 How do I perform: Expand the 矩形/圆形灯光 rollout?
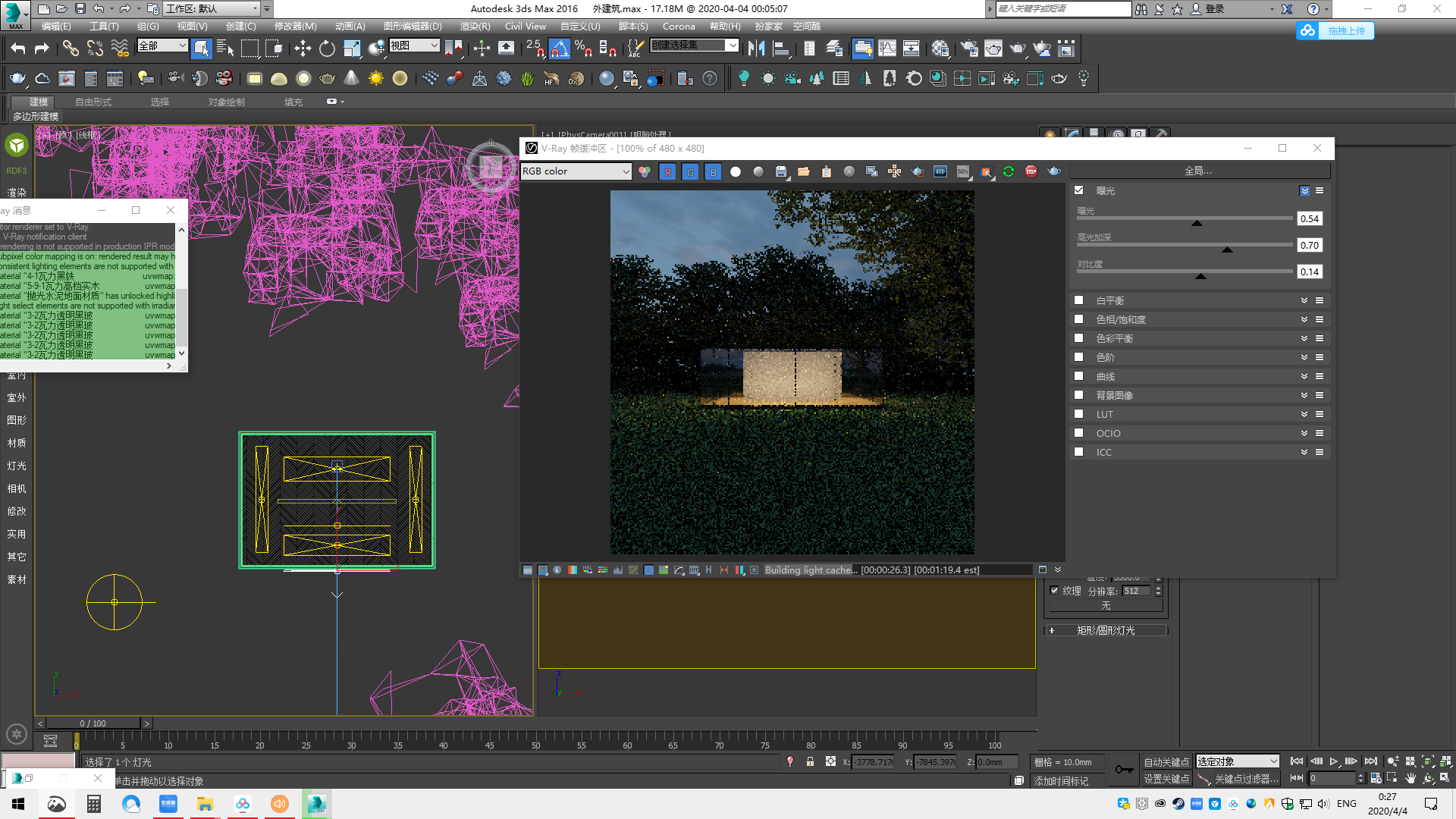[x=1106, y=630]
